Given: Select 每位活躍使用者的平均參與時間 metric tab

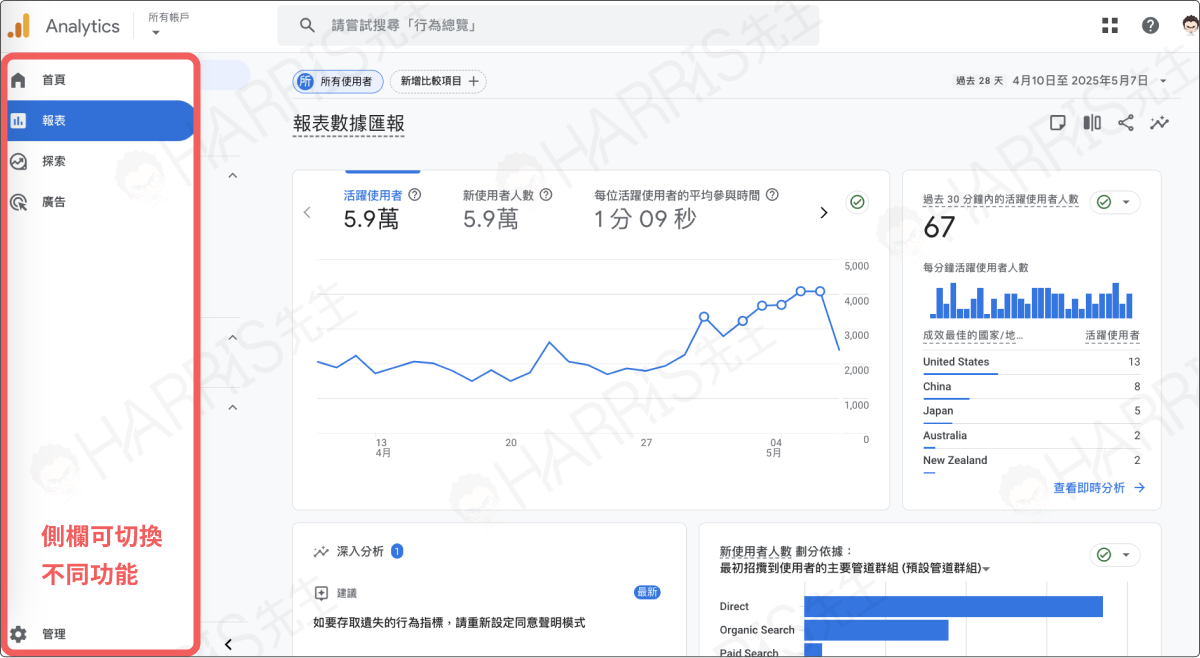Looking at the screenshot, I should (686, 209).
